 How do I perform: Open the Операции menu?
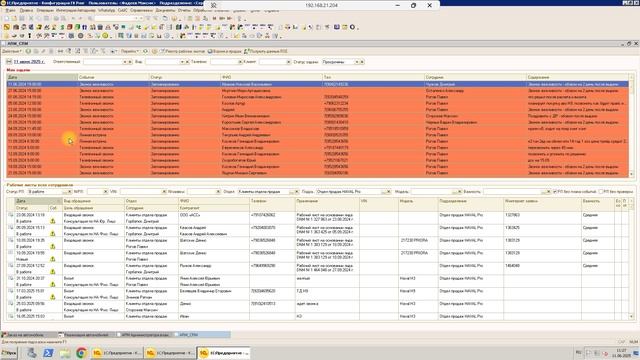point(45,10)
